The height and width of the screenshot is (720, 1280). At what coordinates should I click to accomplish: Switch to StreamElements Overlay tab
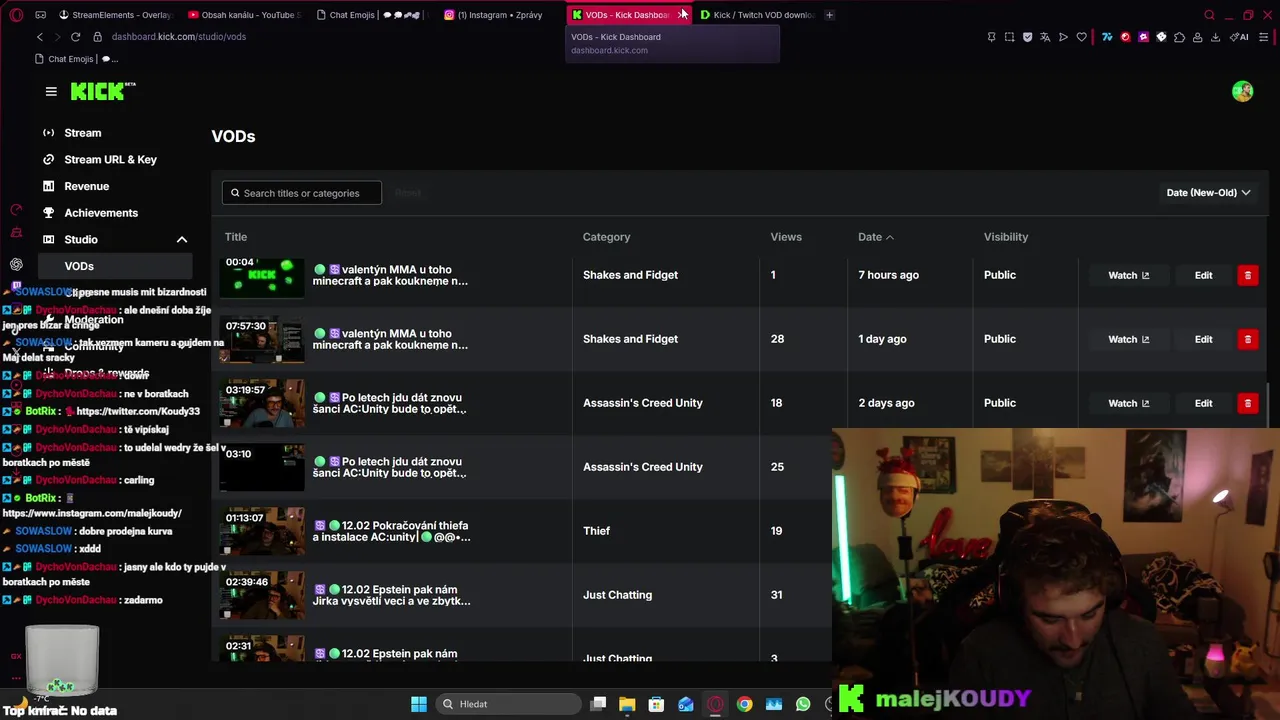[x=115, y=15]
